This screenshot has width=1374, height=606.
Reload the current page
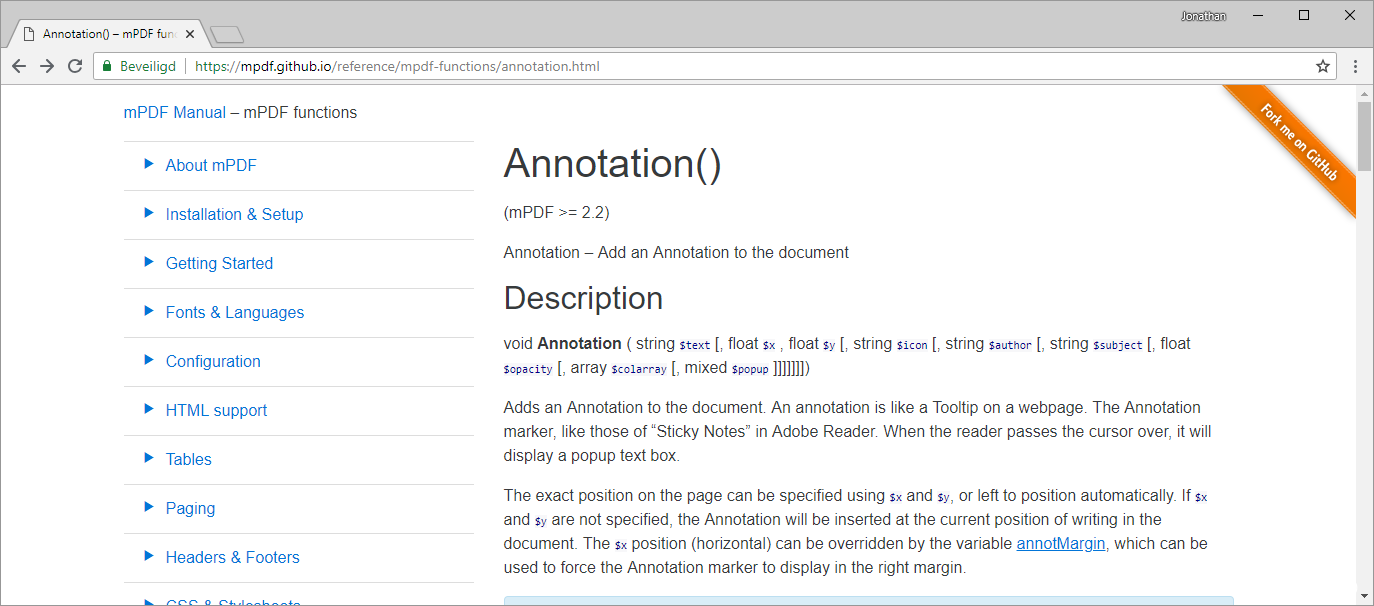click(x=75, y=66)
